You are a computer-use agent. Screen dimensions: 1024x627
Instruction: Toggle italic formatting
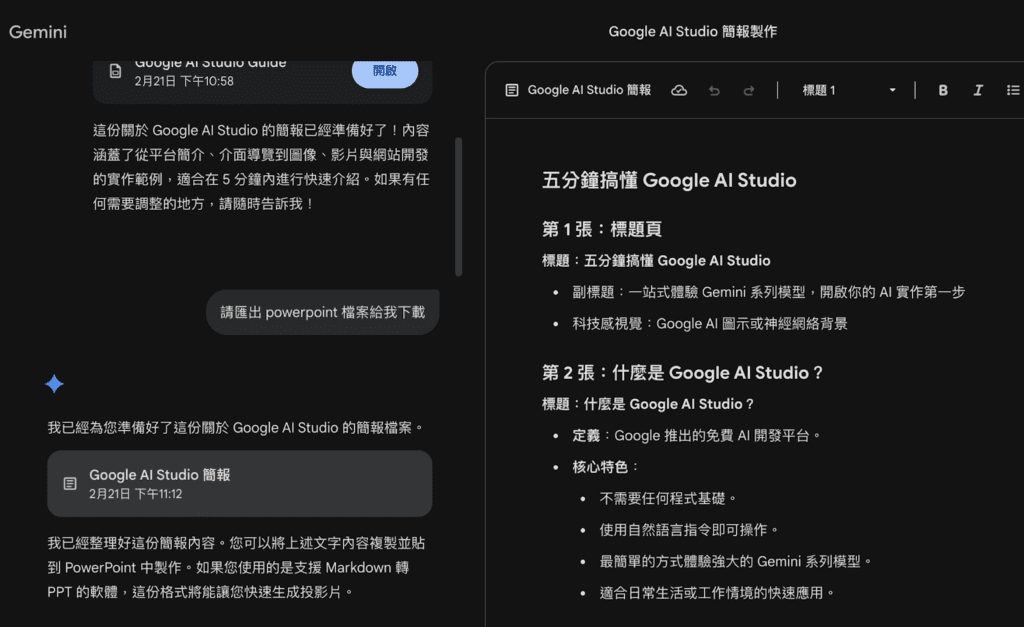(978, 90)
